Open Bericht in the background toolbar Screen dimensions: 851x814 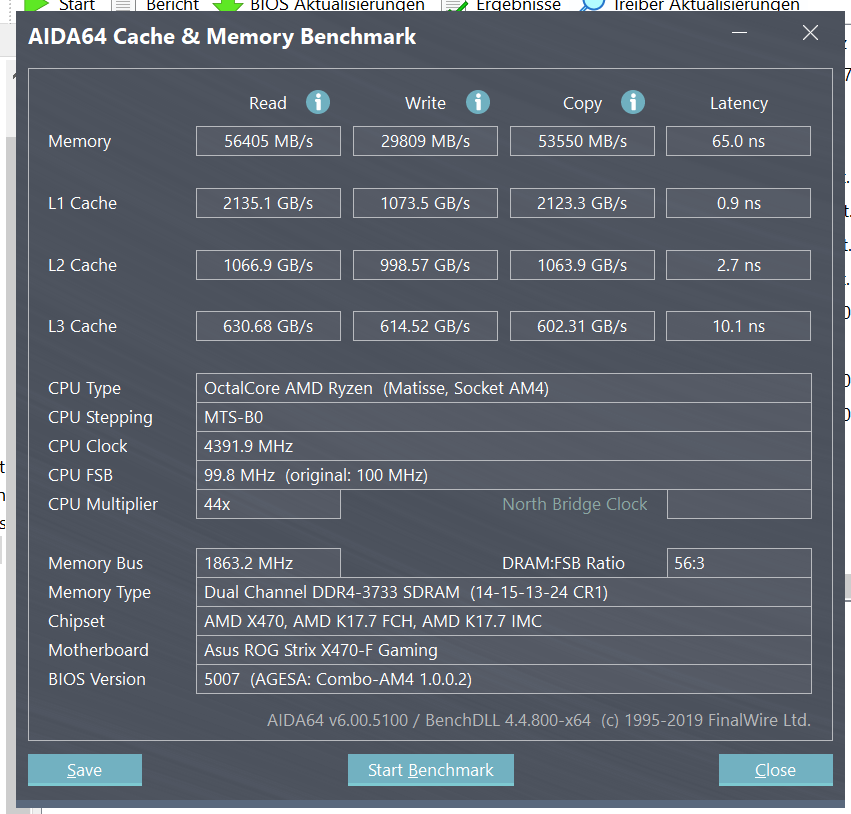157,5
